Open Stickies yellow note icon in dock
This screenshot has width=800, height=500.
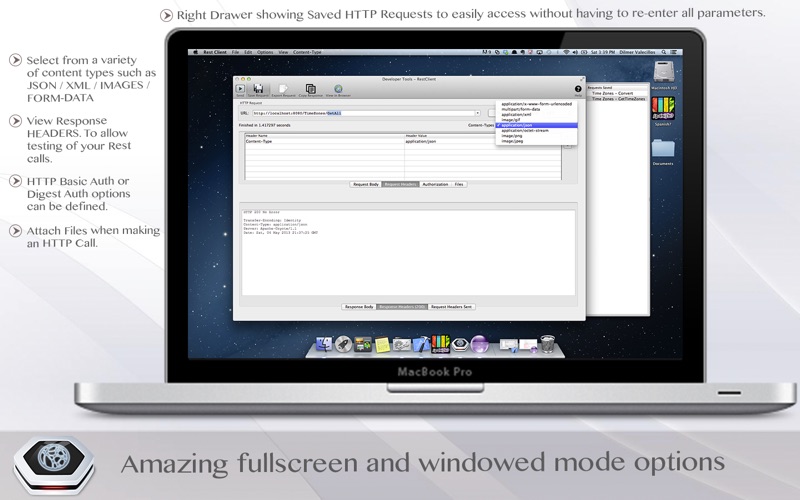click(382, 345)
